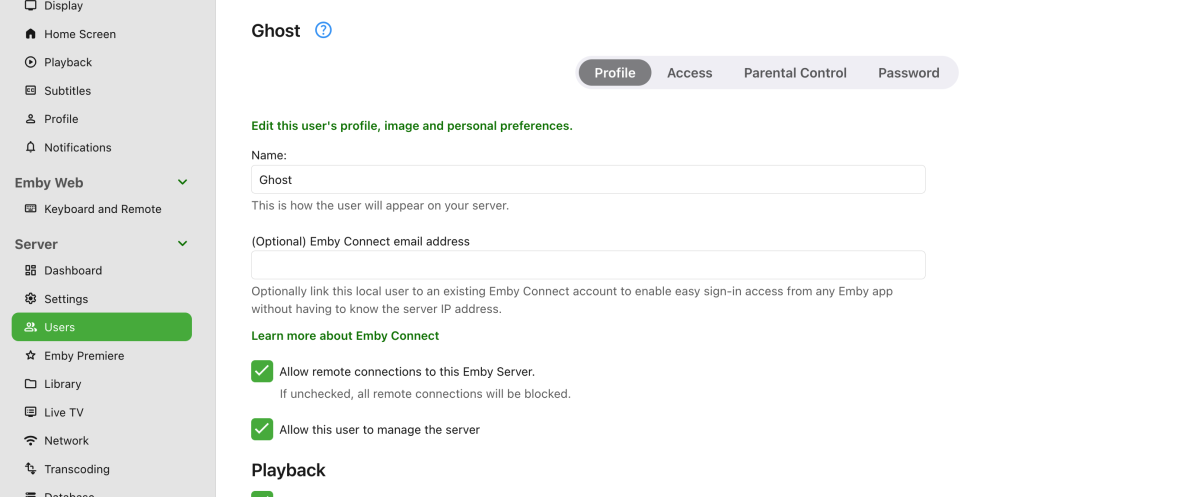Click the Subtitles caption icon
The height and width of the screenshot is (497, 1200).
[x=30, y=90]
